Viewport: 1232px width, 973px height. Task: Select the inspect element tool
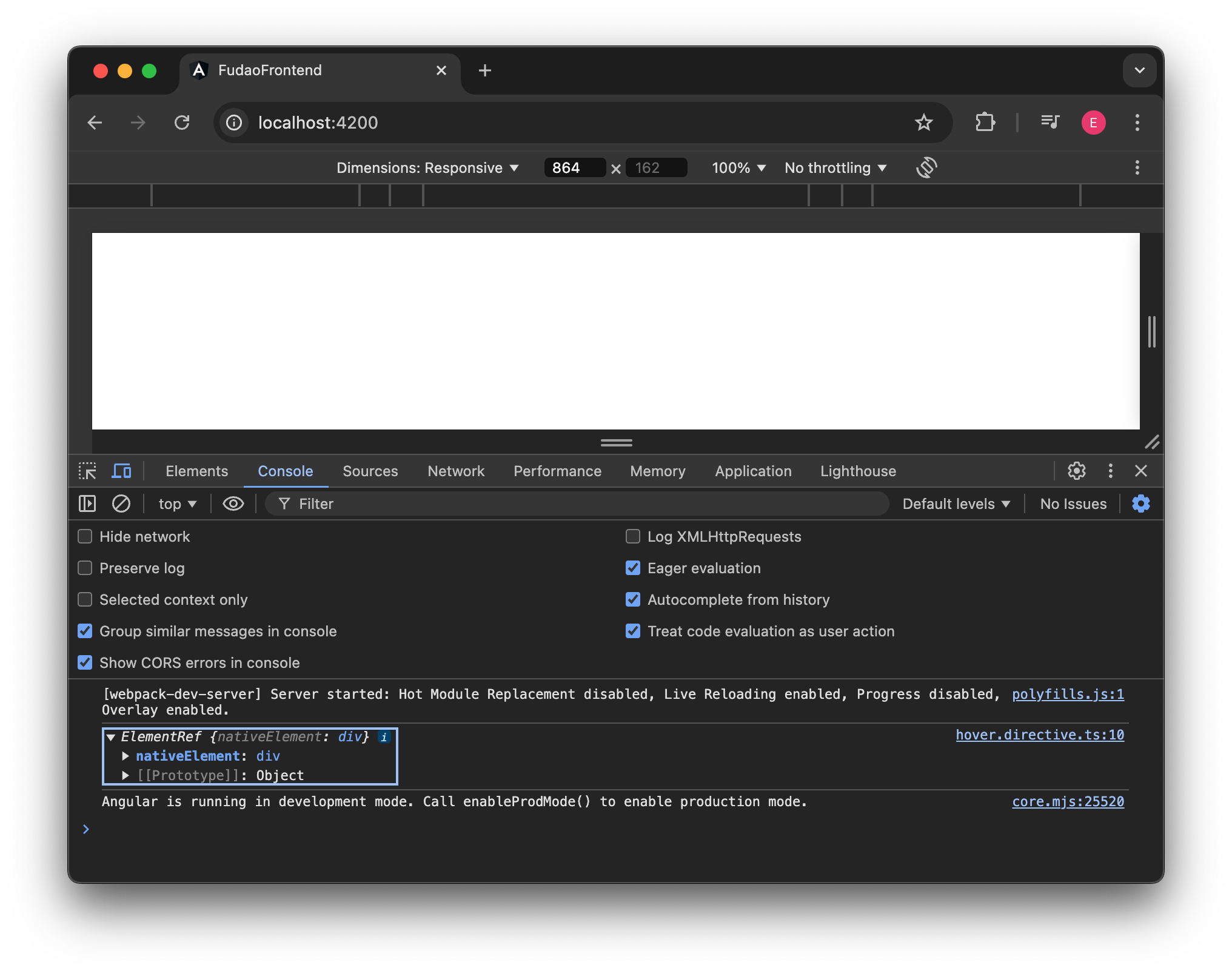tap(87, 471)
